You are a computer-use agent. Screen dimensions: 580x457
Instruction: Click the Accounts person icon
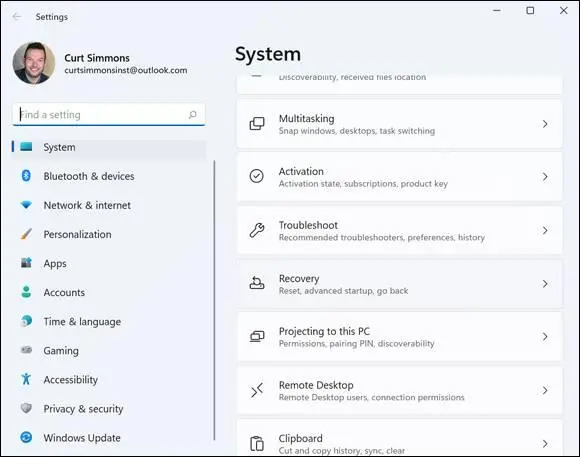(x=26, y=292)
